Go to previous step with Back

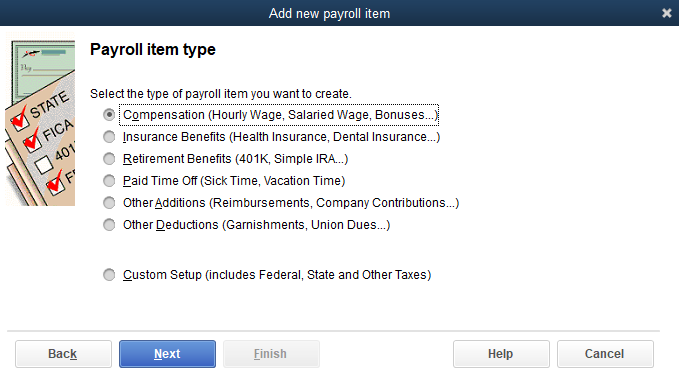coord(63,354)
